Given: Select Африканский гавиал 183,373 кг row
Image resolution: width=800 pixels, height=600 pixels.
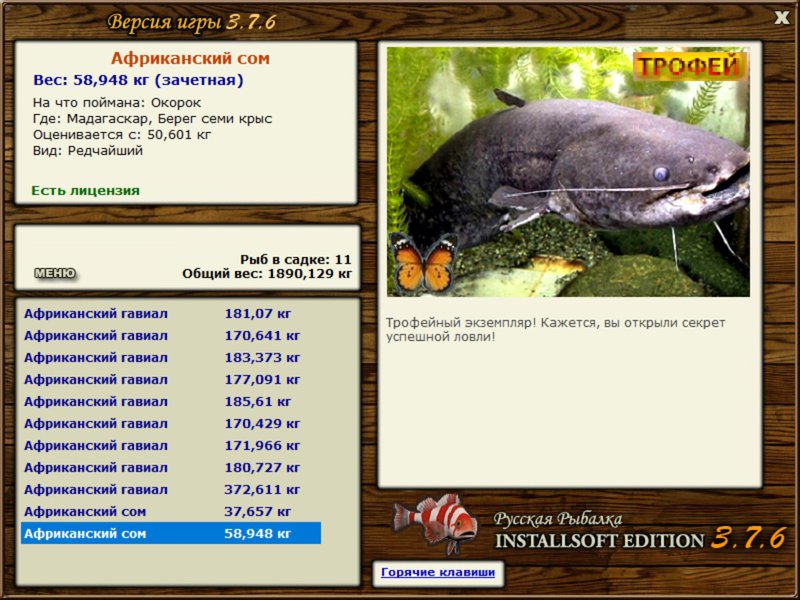Looking at the screenshot, I should click(171, 358).
